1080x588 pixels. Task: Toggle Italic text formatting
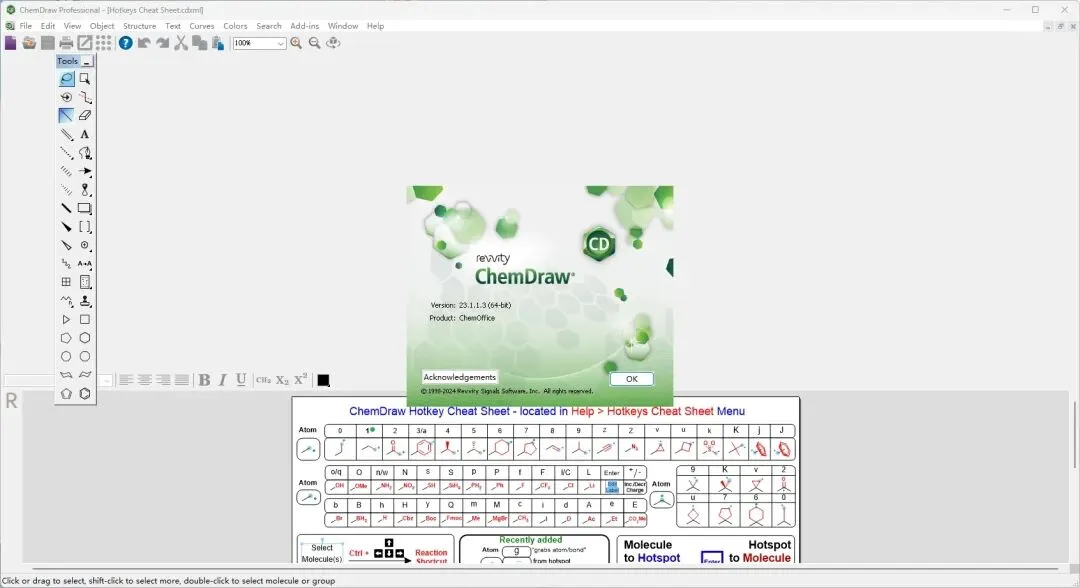coord(222,380)
